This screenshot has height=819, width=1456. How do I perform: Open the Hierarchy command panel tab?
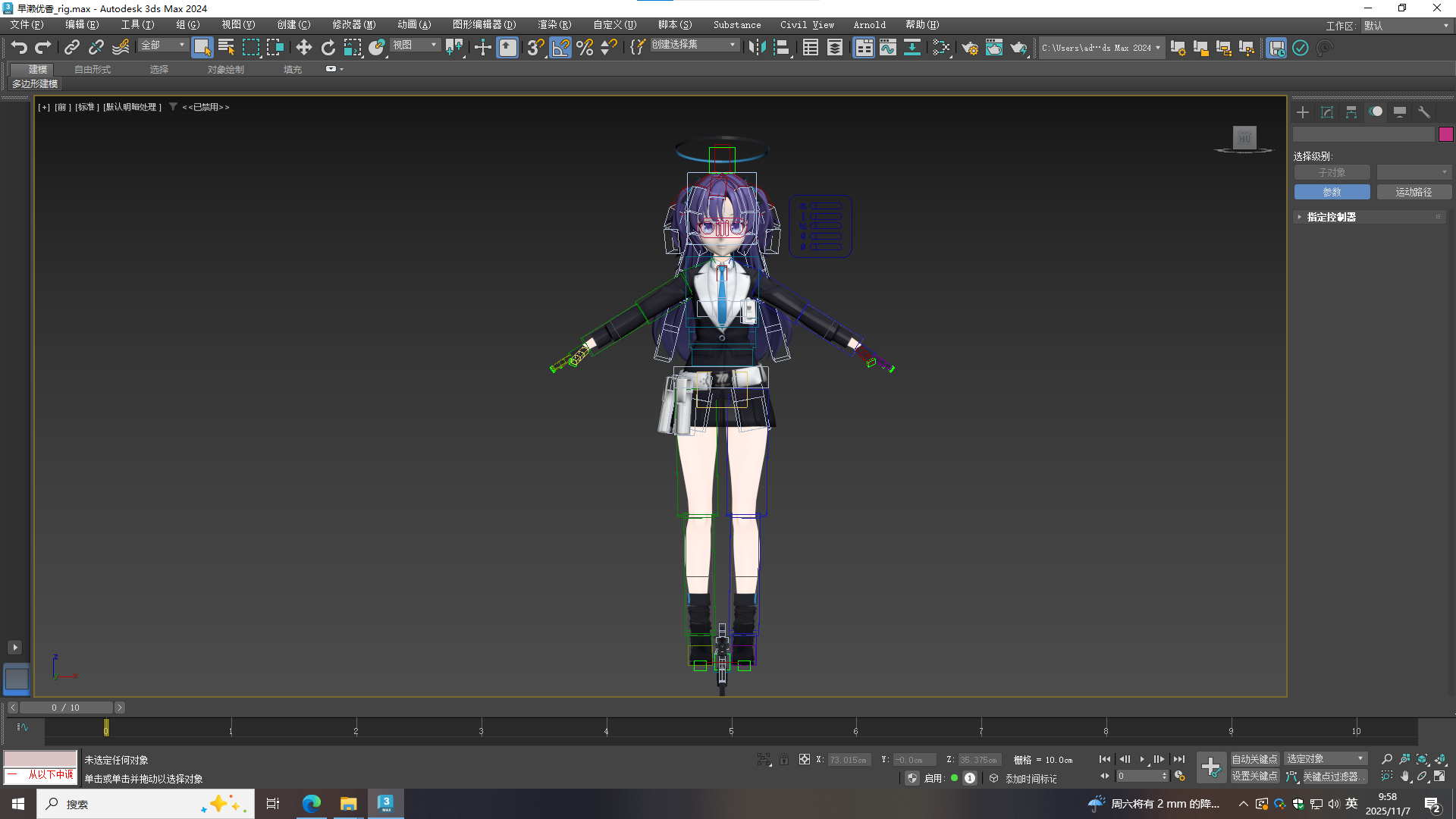pyautogui.click(x=1351, y=112)
